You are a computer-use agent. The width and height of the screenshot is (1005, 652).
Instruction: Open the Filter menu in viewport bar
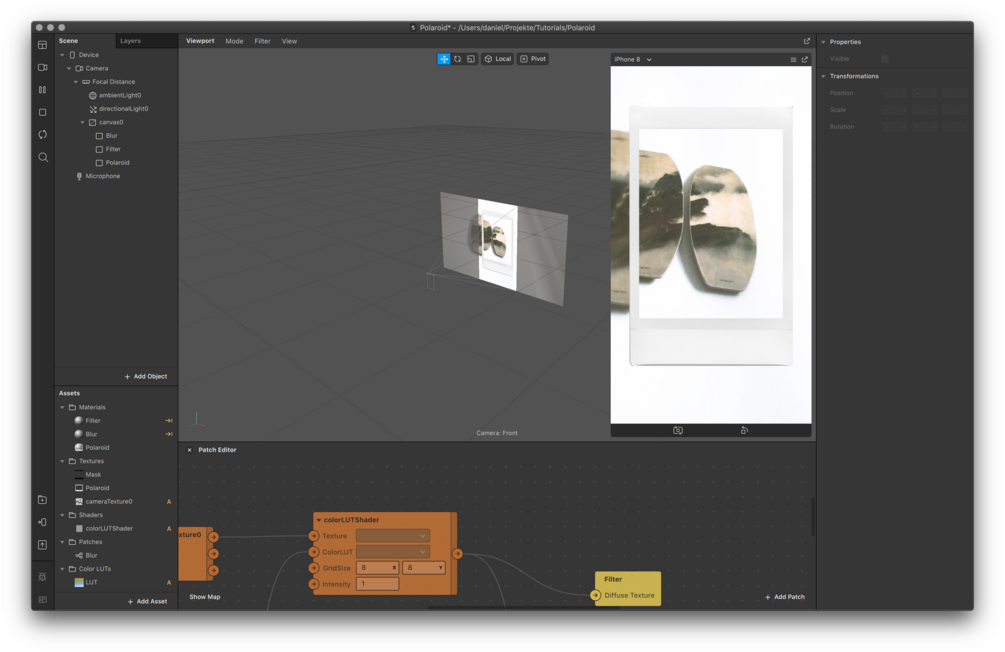click(x=262, y=41)
